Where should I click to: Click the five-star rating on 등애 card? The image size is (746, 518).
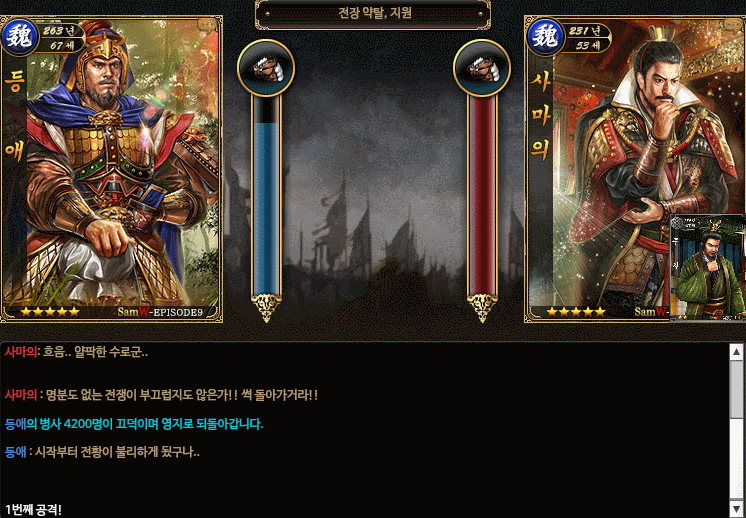[50, 312]
